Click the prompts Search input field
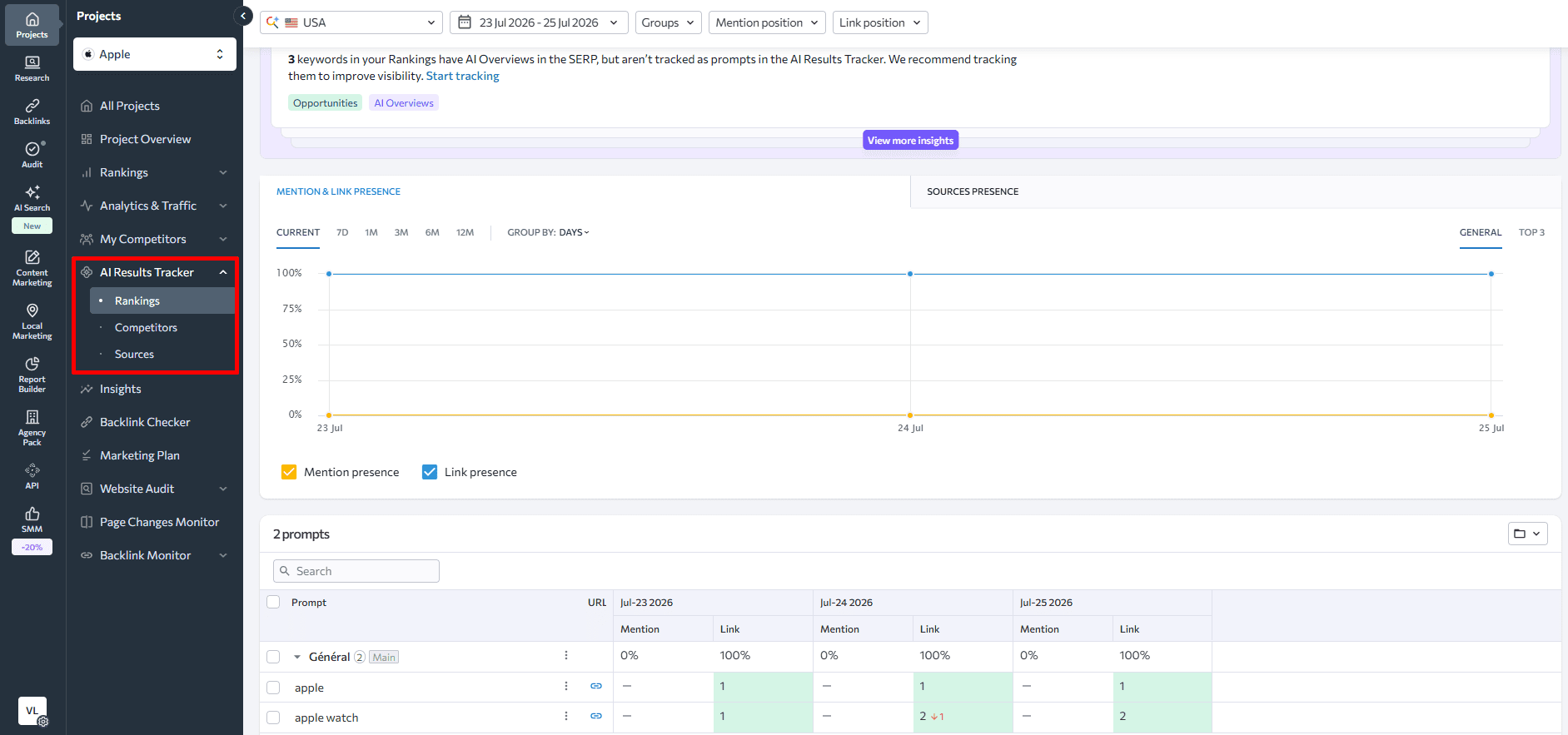Screen dimensions: 1568x735 (x=356, y=571)
